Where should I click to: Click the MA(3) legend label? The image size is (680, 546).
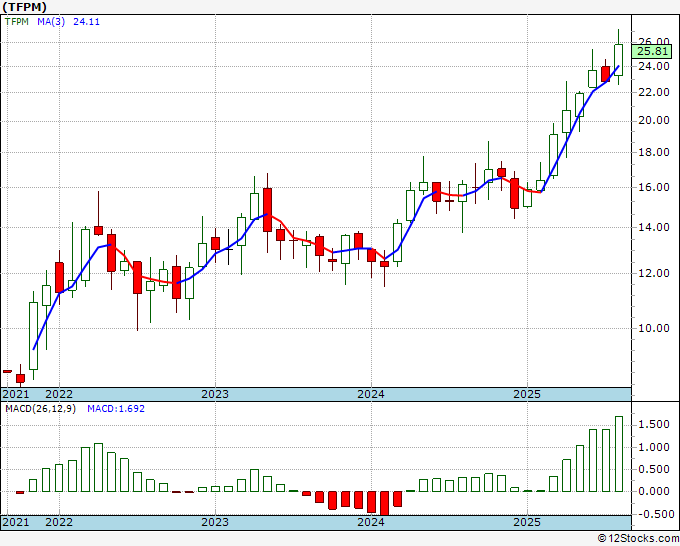[51, 22]
